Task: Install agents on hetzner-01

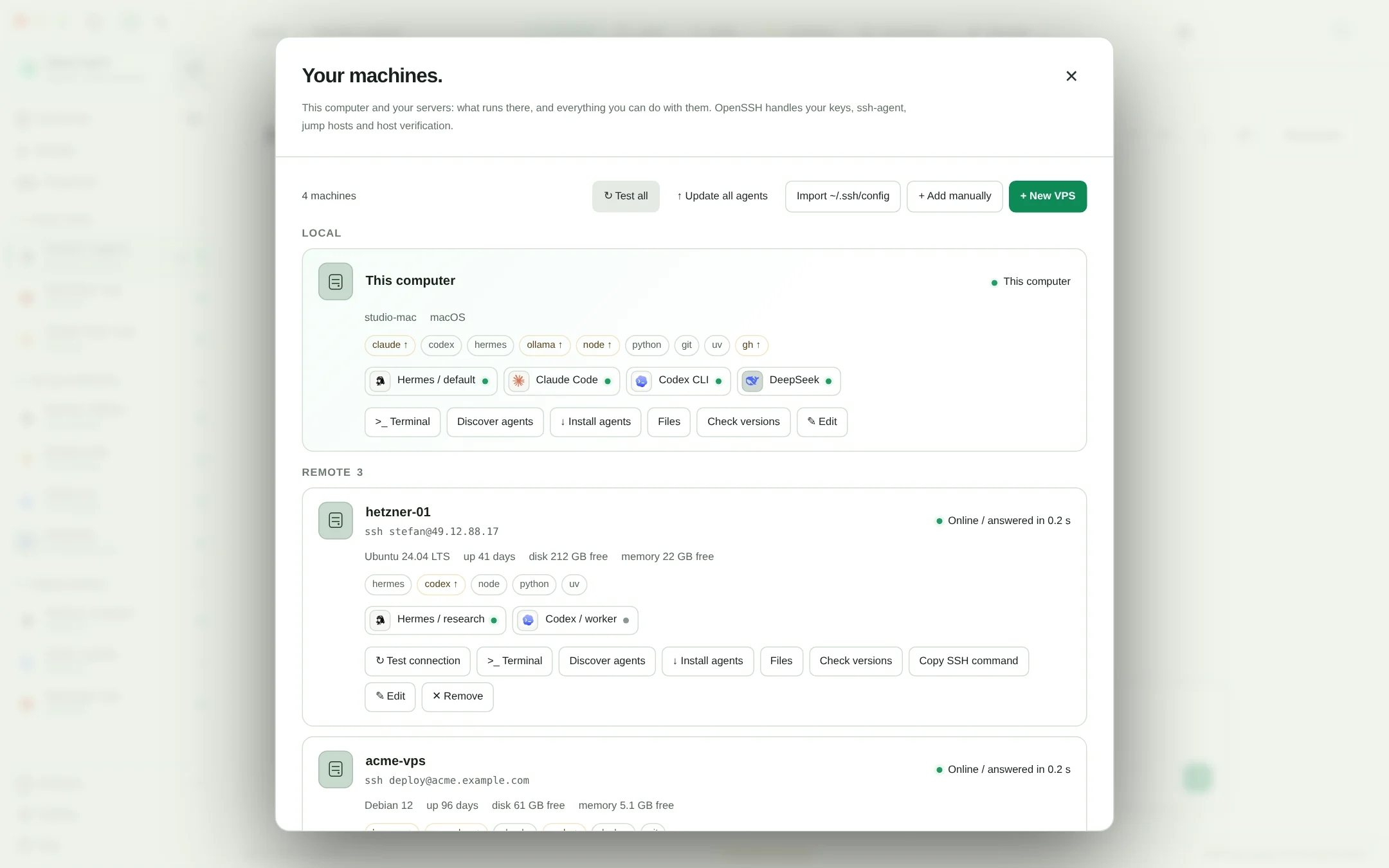Action: click(x=707, y=661)
